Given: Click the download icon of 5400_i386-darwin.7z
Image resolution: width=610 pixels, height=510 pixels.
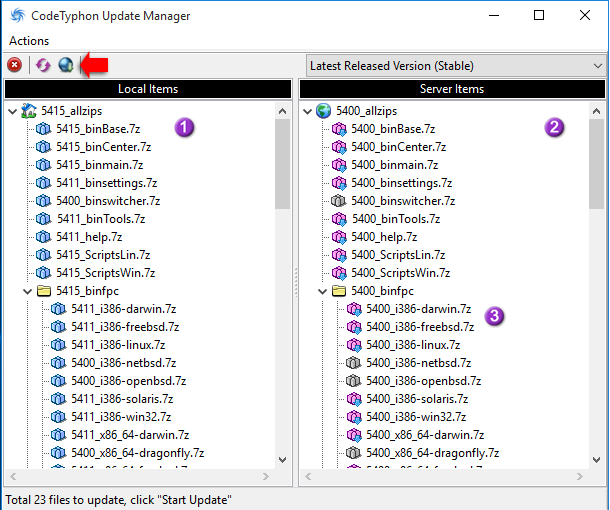Looking at the screenshot, I should [354, 309].
